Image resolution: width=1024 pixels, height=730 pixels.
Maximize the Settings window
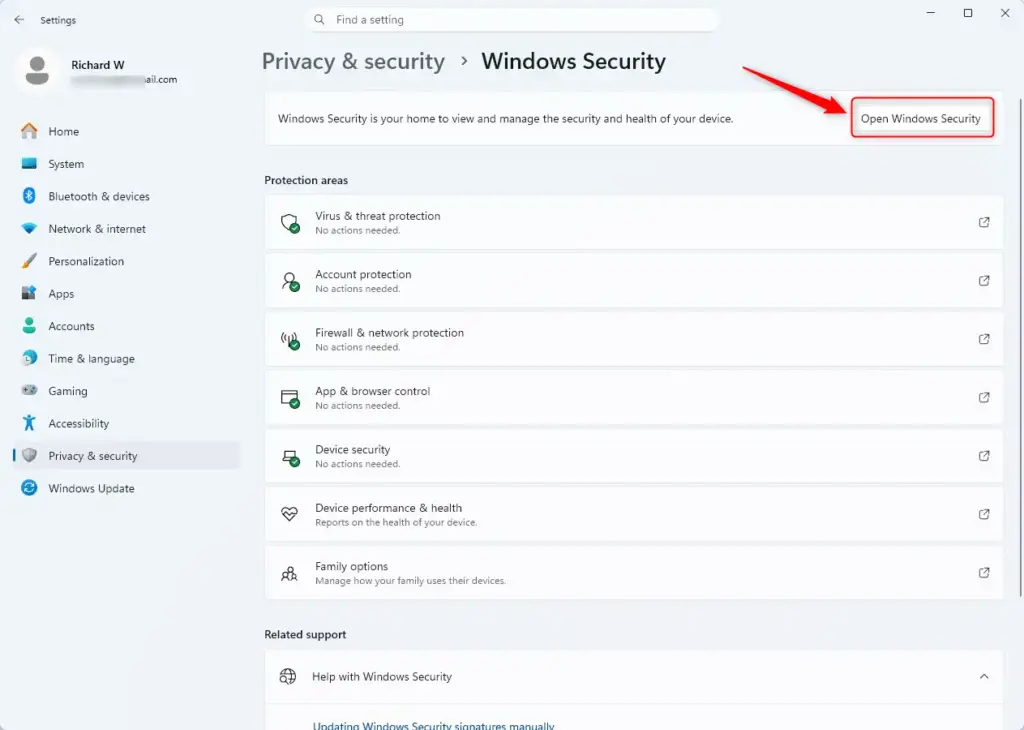click(x=968, y=13)
